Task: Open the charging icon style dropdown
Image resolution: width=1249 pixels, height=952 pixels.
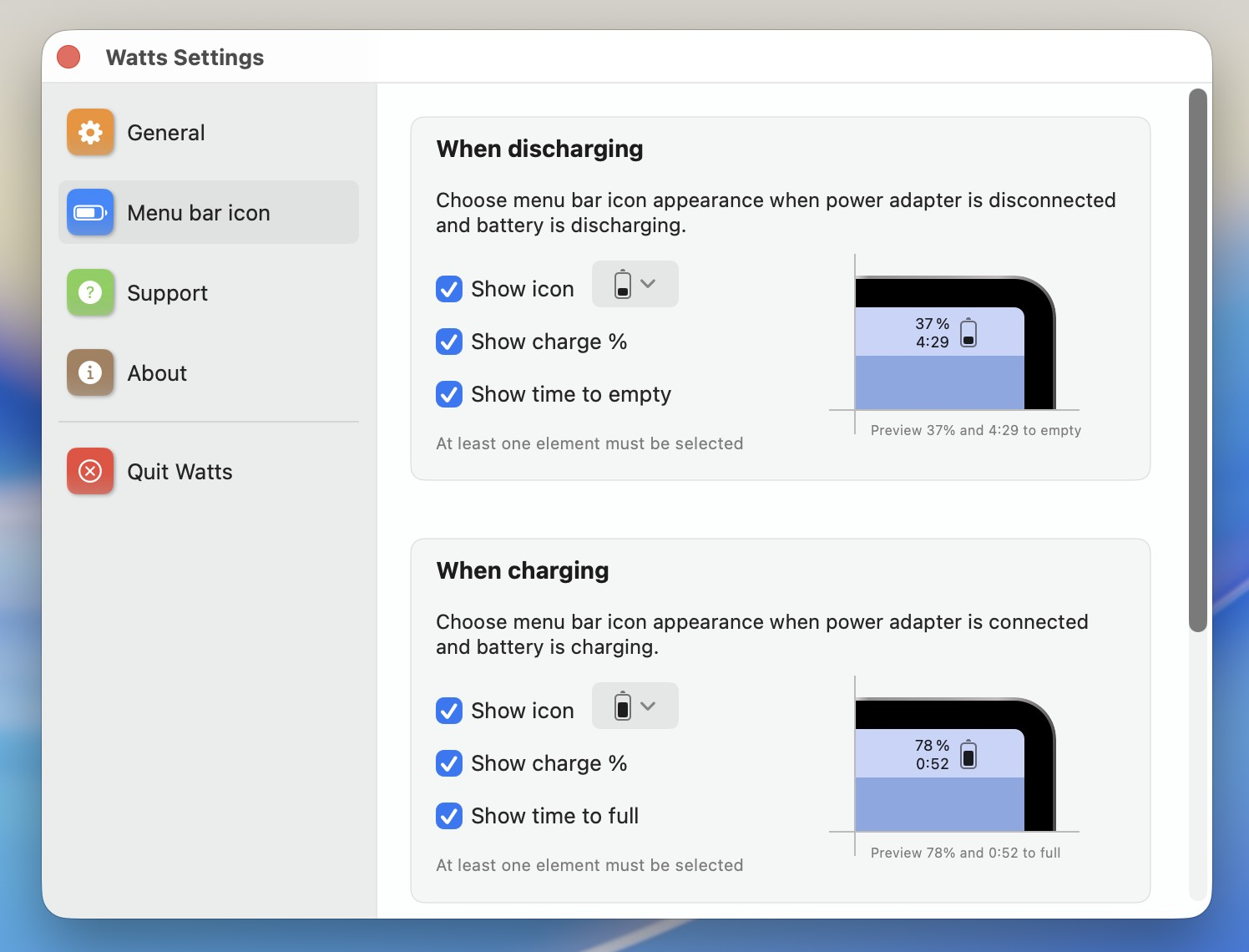Action: tap(635, 706)
